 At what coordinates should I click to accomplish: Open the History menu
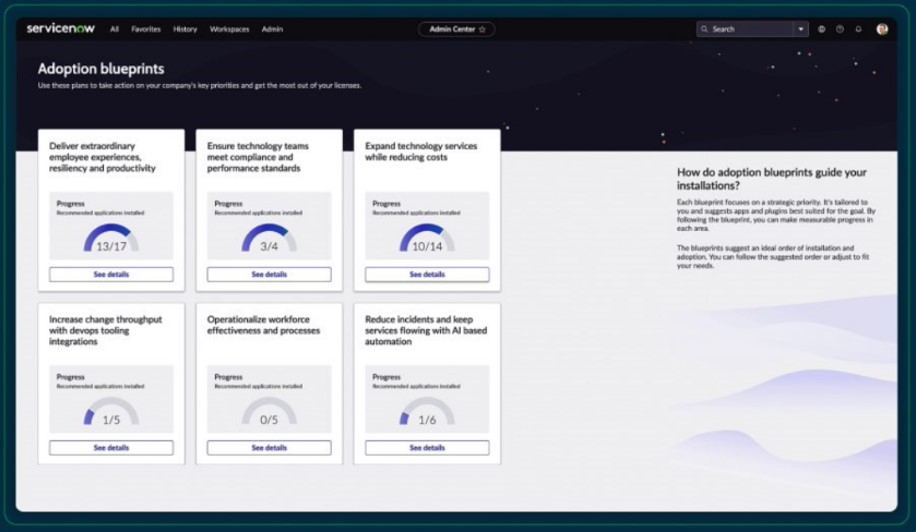(185, 30)
